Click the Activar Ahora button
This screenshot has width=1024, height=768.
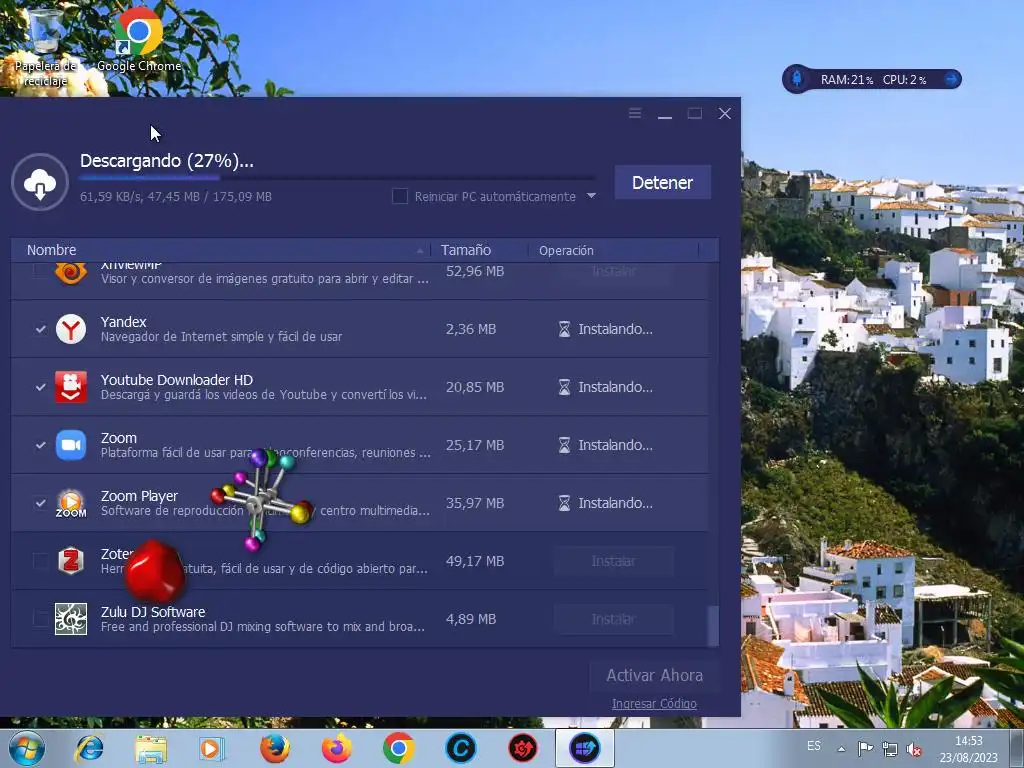[654, 675]
